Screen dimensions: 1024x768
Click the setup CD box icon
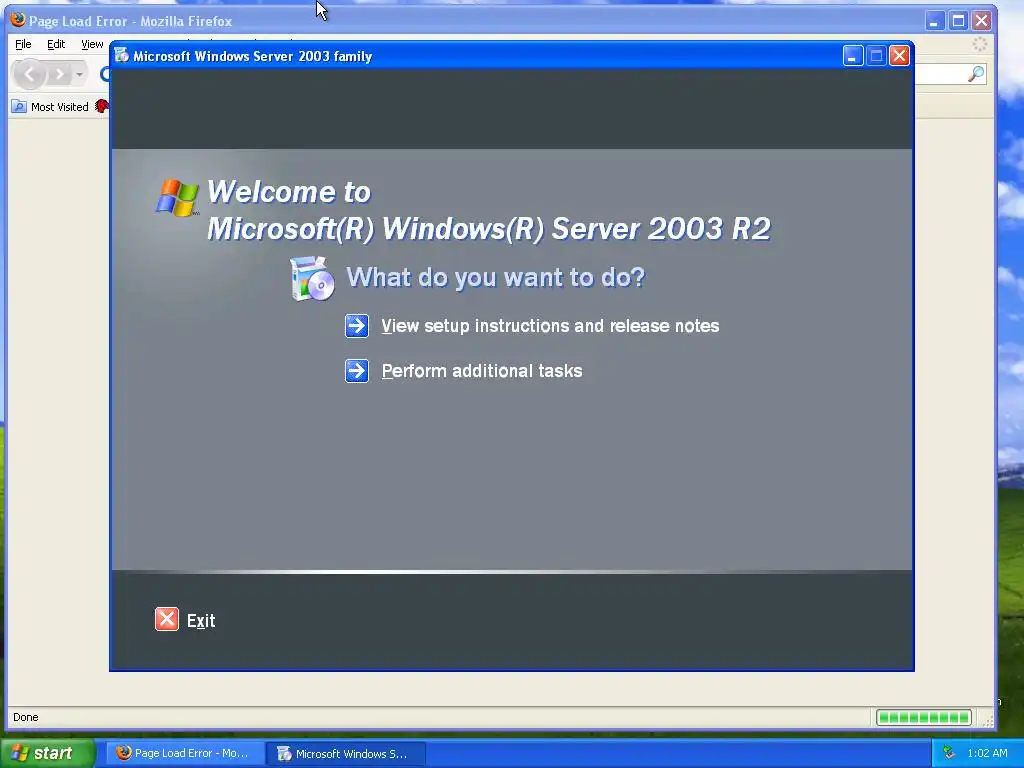312,279
